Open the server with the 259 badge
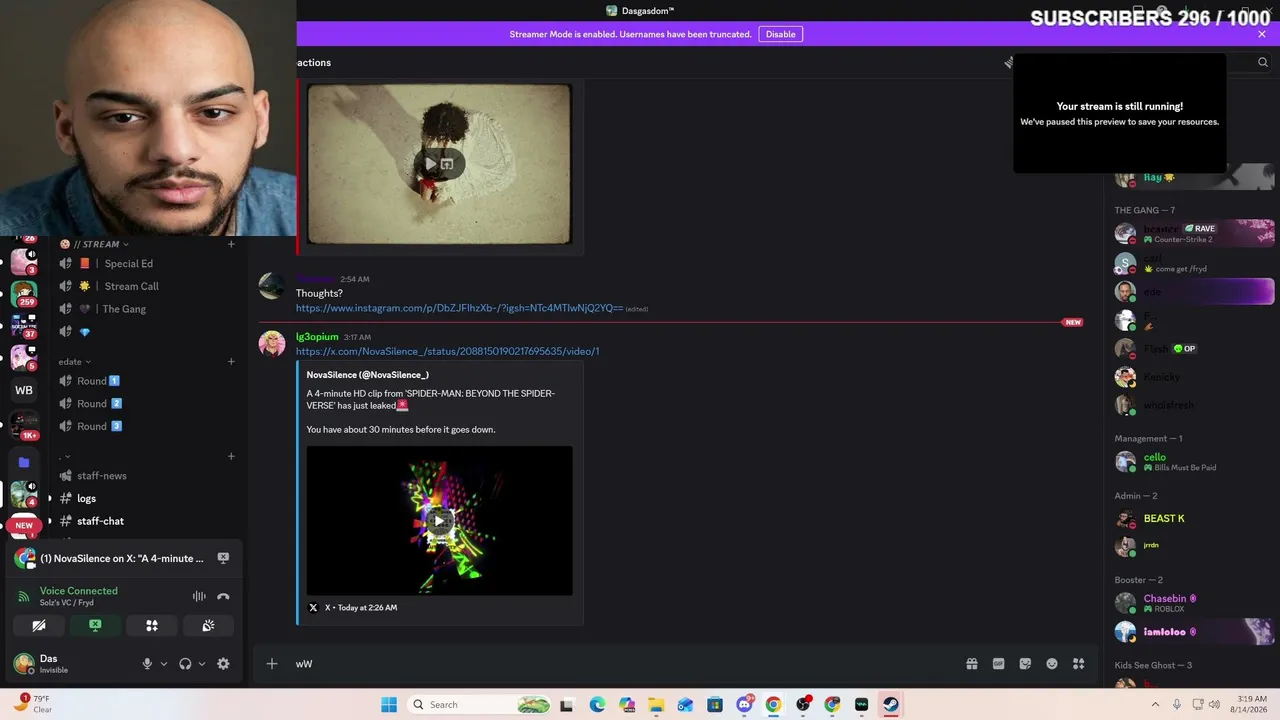 (x=24, y=295)
